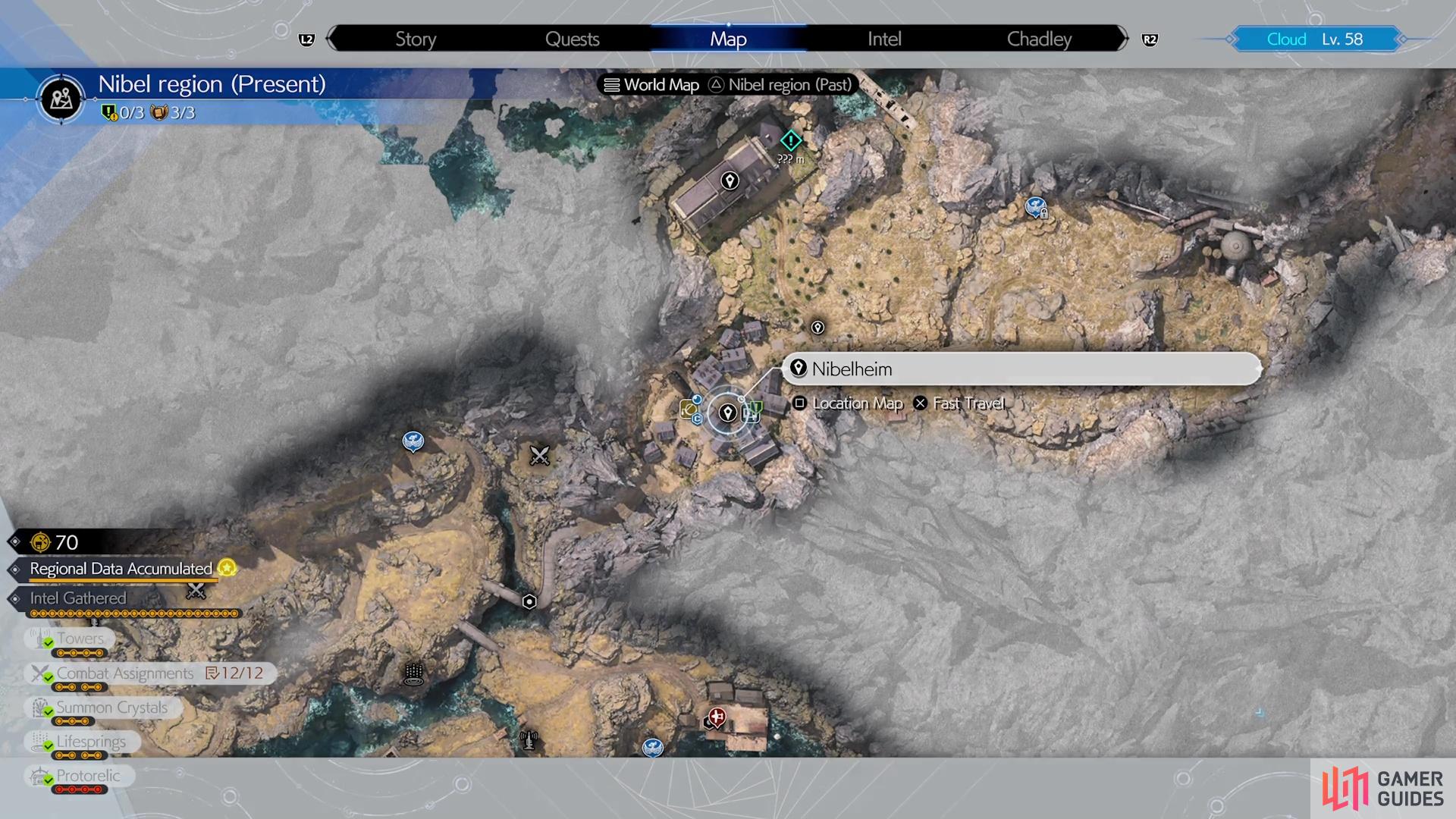
Task: Select the Map tab
Action: pyautogui.click(x=728, y=39)
